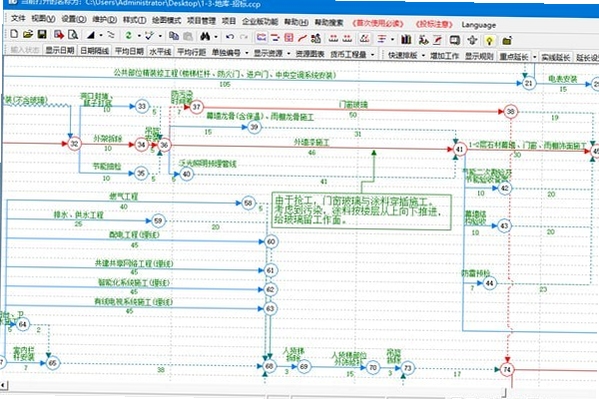599x399 pixels.
Task: Click the binoculars find icon
Action: pos(205,36)
